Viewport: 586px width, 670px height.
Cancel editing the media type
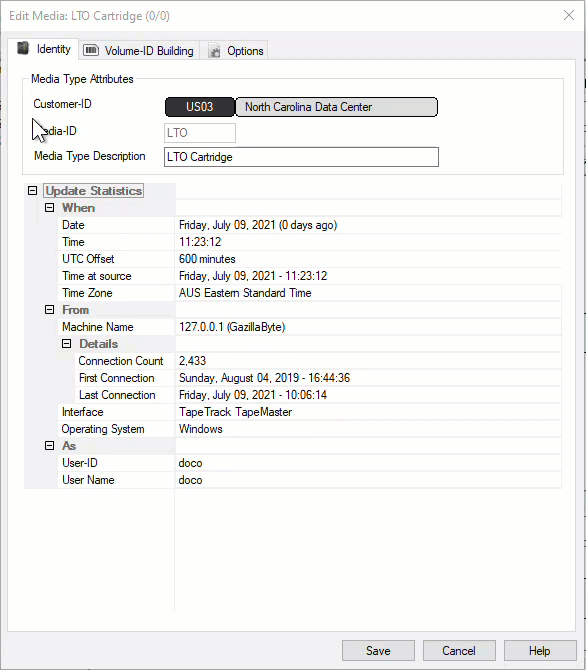pyautogui.click(x=459, y=650)
